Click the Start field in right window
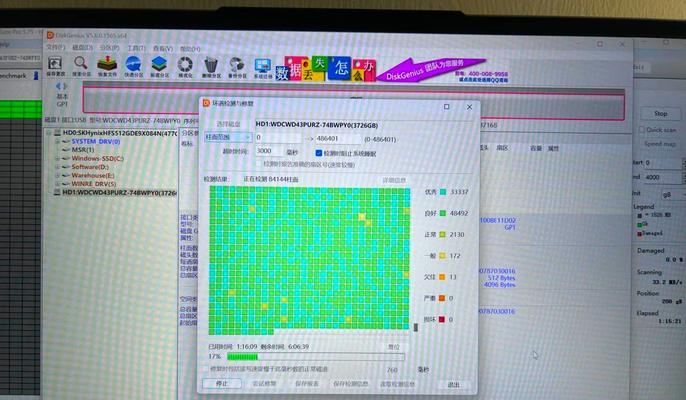 tap(663, 162)
